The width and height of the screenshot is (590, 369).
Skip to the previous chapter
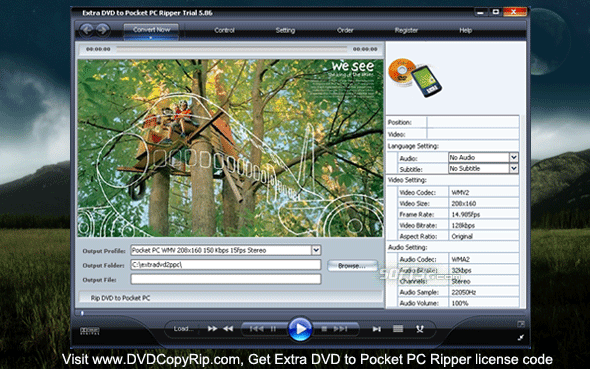256,329
